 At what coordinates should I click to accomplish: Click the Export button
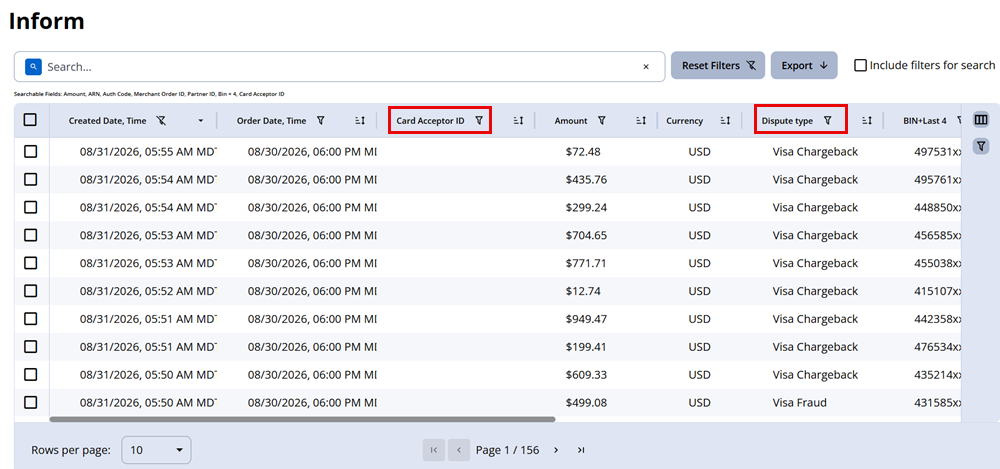pos(804,65)
